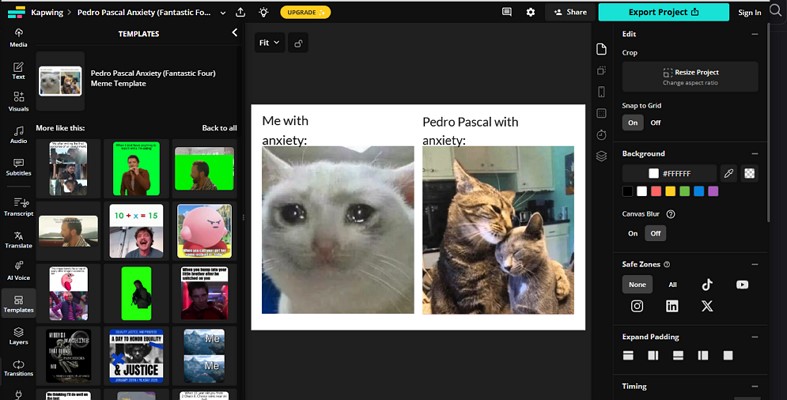The height and width of the screenshot is (400, 787).
Task: Click the search magnifier icon
Action: 775,11
